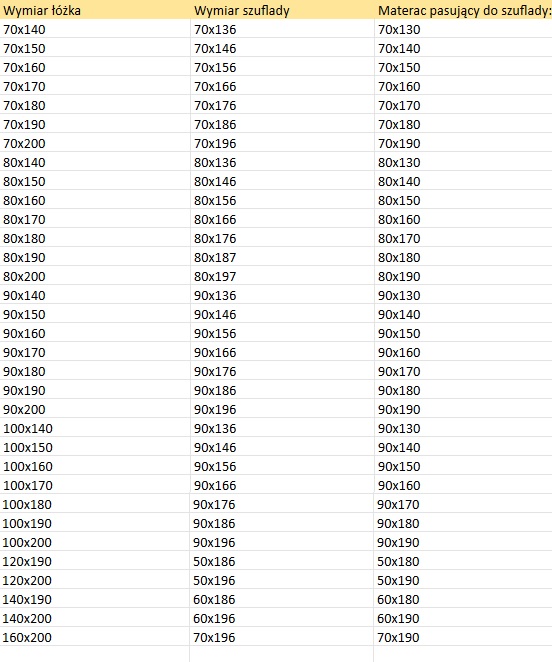Select the "Wymiar szuflady" header cell

pos(282,10)
